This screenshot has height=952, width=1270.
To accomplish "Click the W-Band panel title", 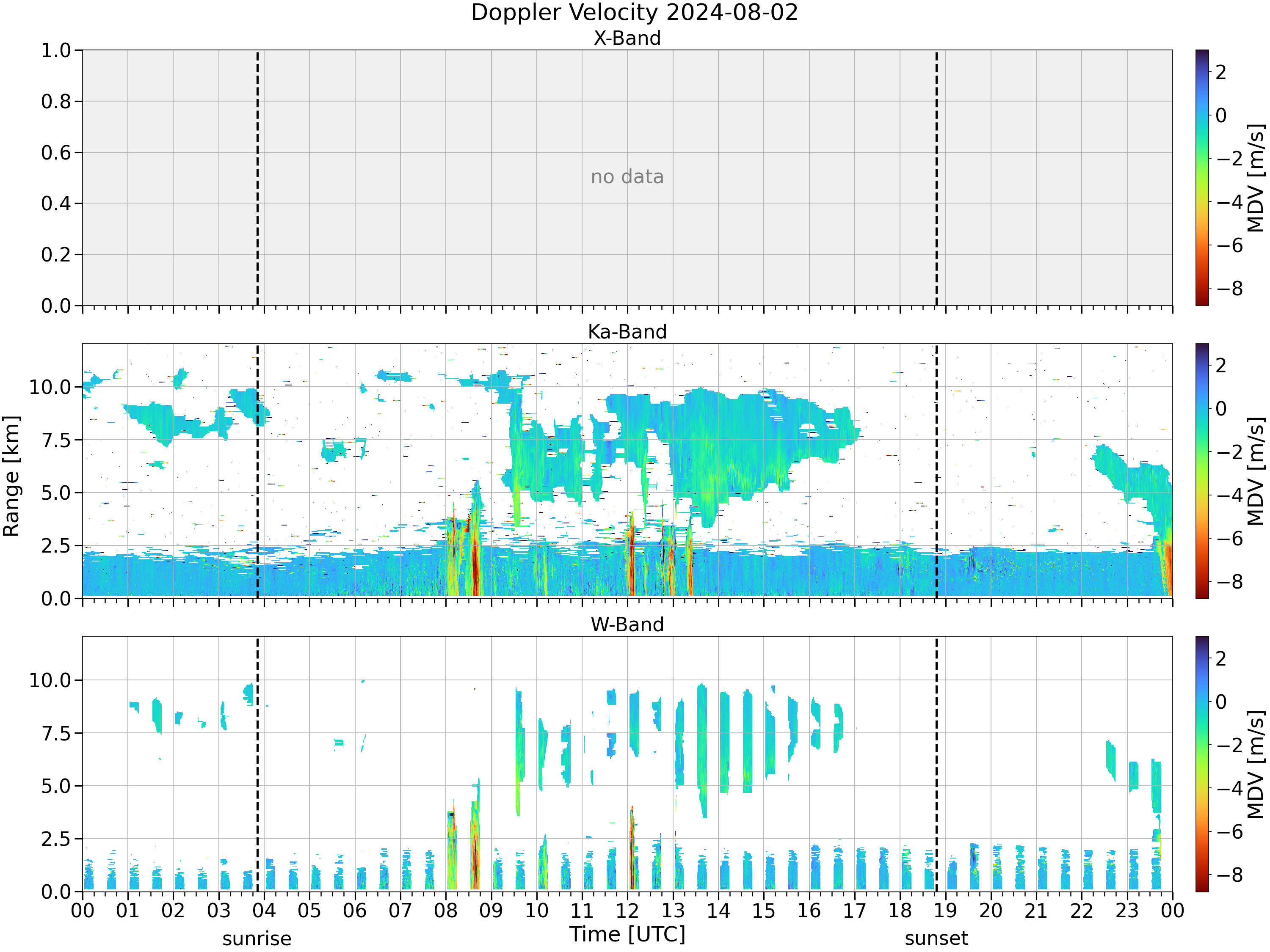I will pos(627,625).
